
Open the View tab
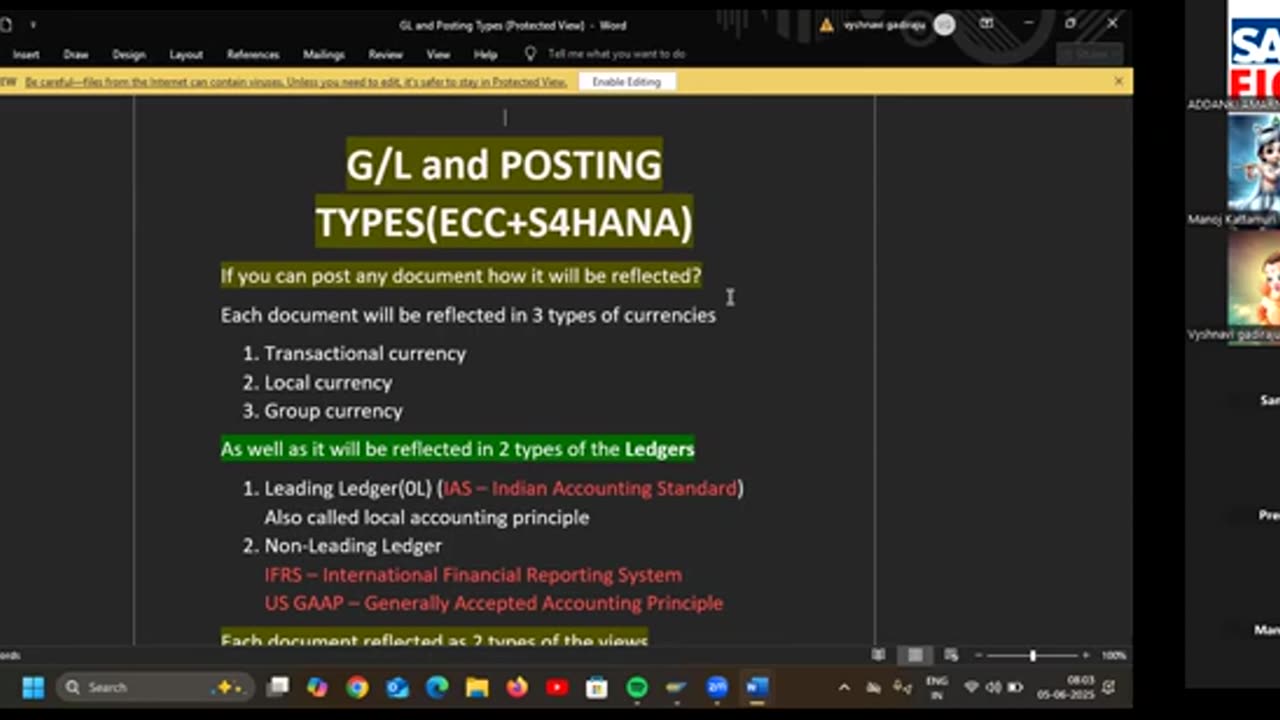439,54
